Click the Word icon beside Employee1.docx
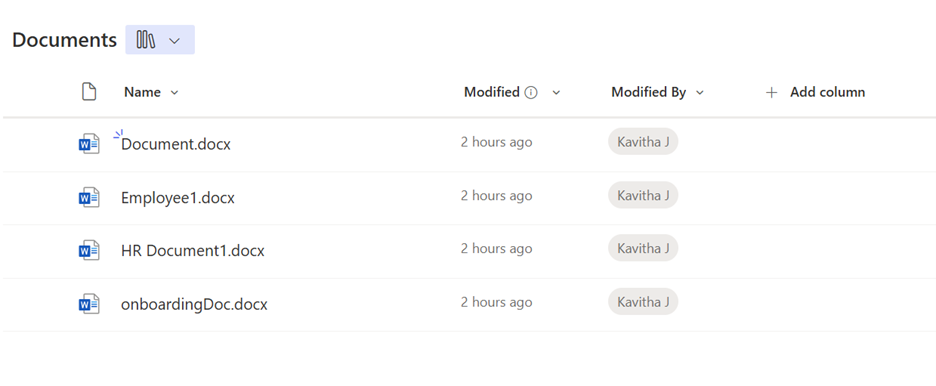This screenshot has width=936, height=386. click(x=89, y=197)
